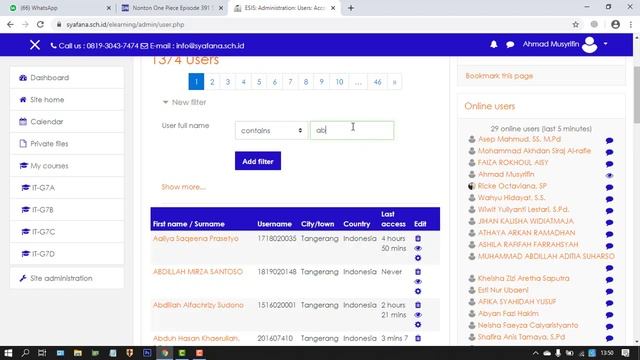Suspend Aaliya Saqeena Prasetyo account eye icon
Viewport: 640px width, 360px height.
pos(418,248)
